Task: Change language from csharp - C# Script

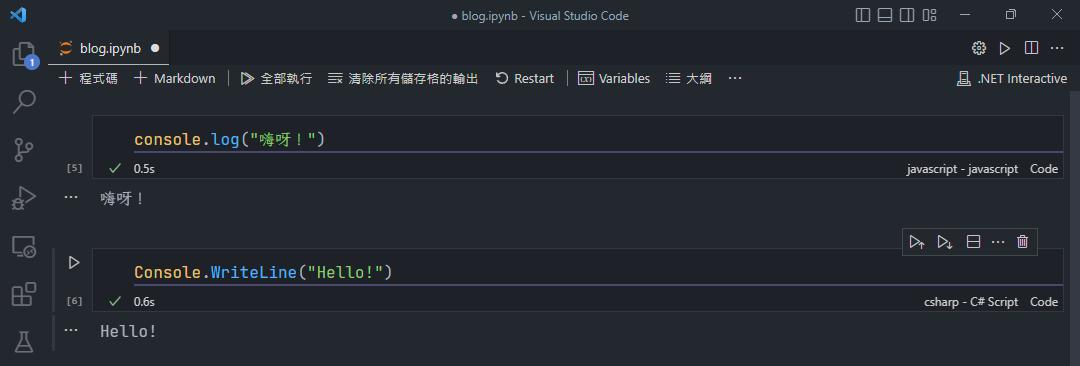Action: pos(971,302)
